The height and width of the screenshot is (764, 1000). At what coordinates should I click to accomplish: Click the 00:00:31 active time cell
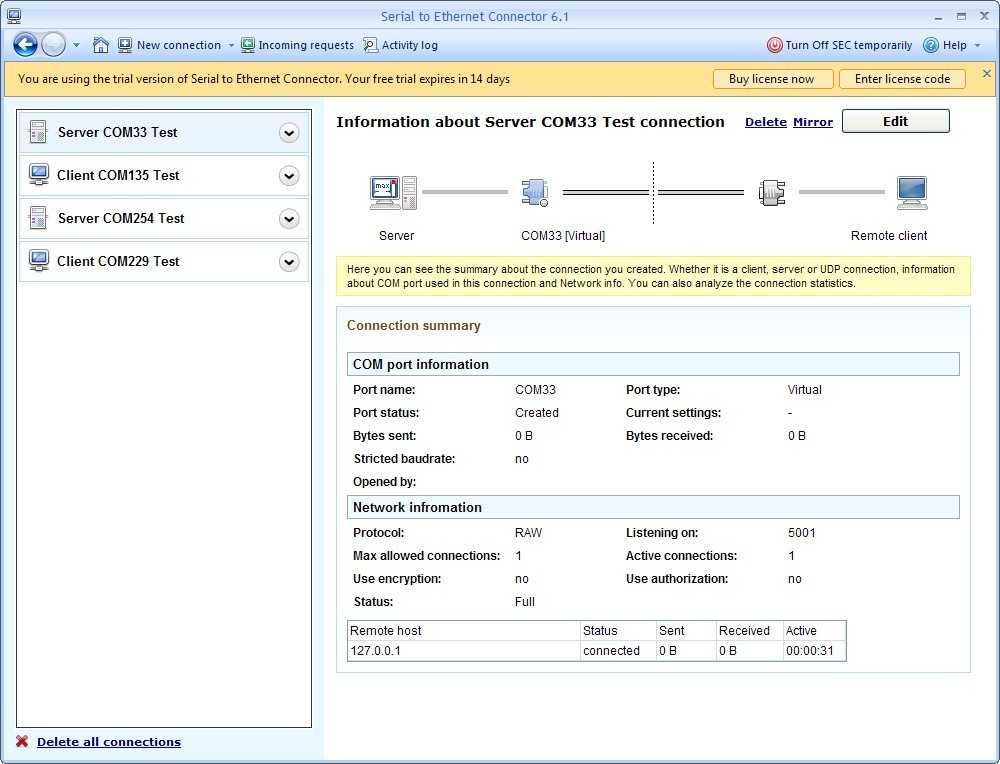pyautogui.click(x=814, y=650)
